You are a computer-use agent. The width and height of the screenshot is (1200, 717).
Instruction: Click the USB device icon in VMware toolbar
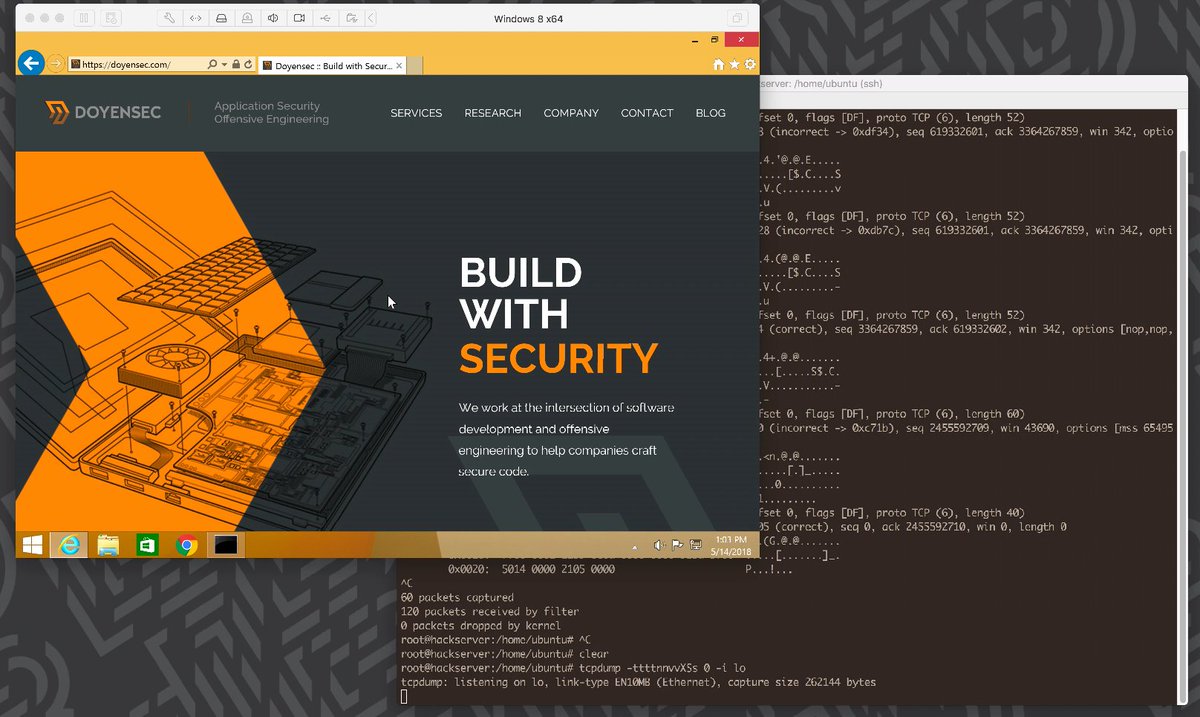(x=325, y=18)
